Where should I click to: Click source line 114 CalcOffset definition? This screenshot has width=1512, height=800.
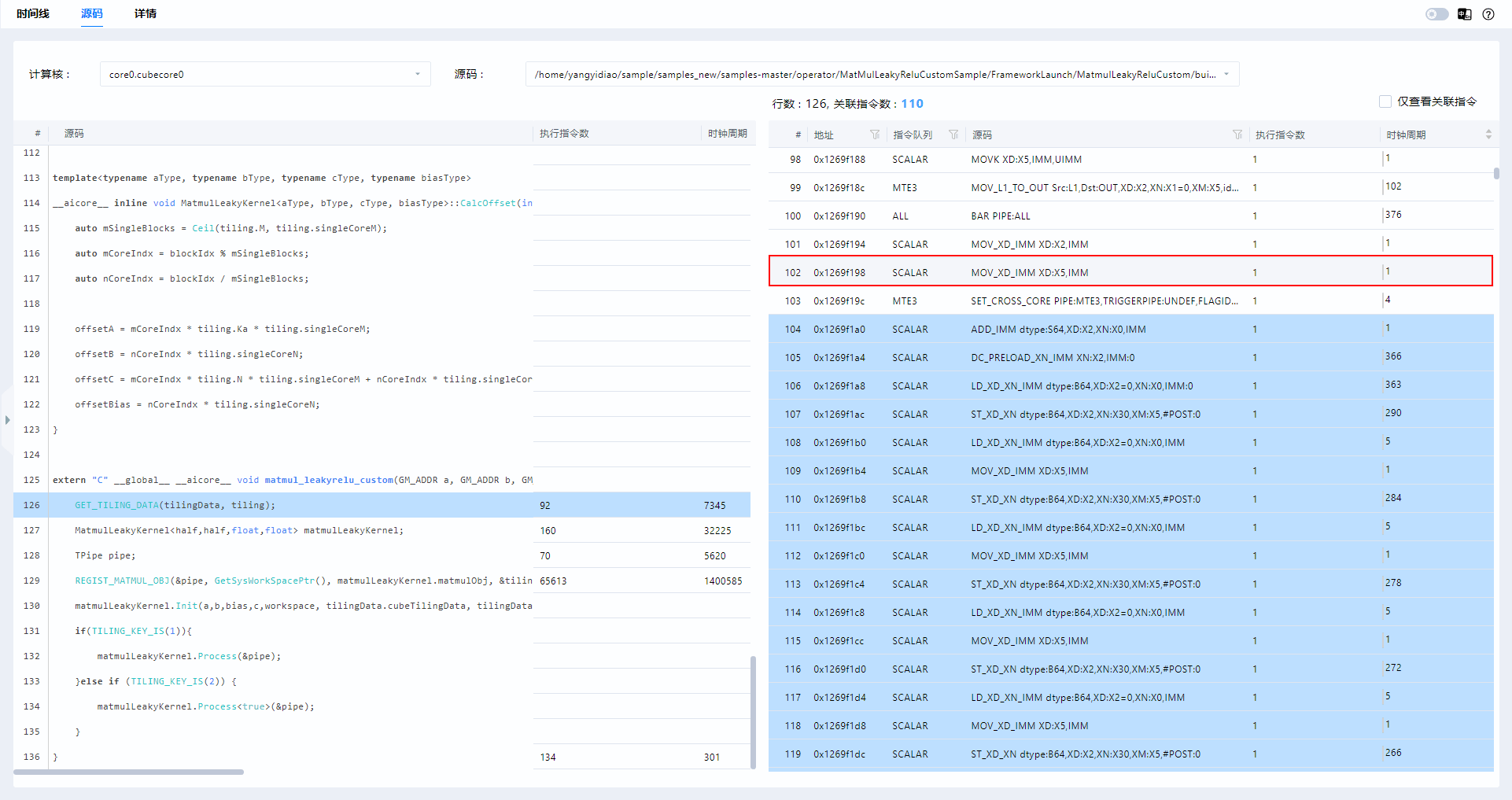pos(382,203)
